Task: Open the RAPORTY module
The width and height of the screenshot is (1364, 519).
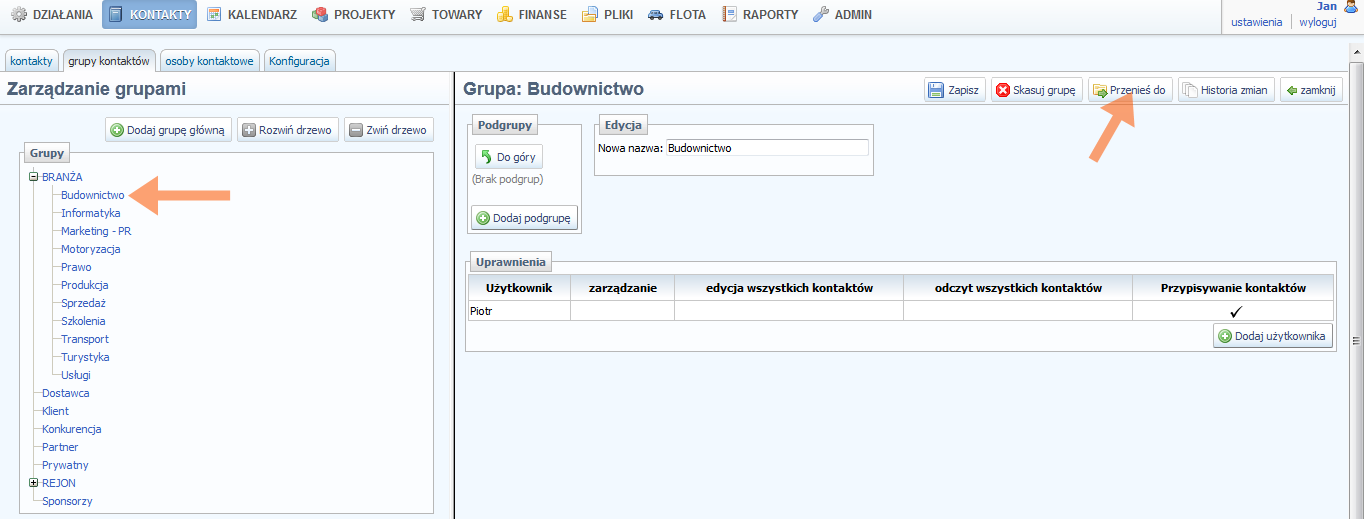Action: (x=759, y=15)
